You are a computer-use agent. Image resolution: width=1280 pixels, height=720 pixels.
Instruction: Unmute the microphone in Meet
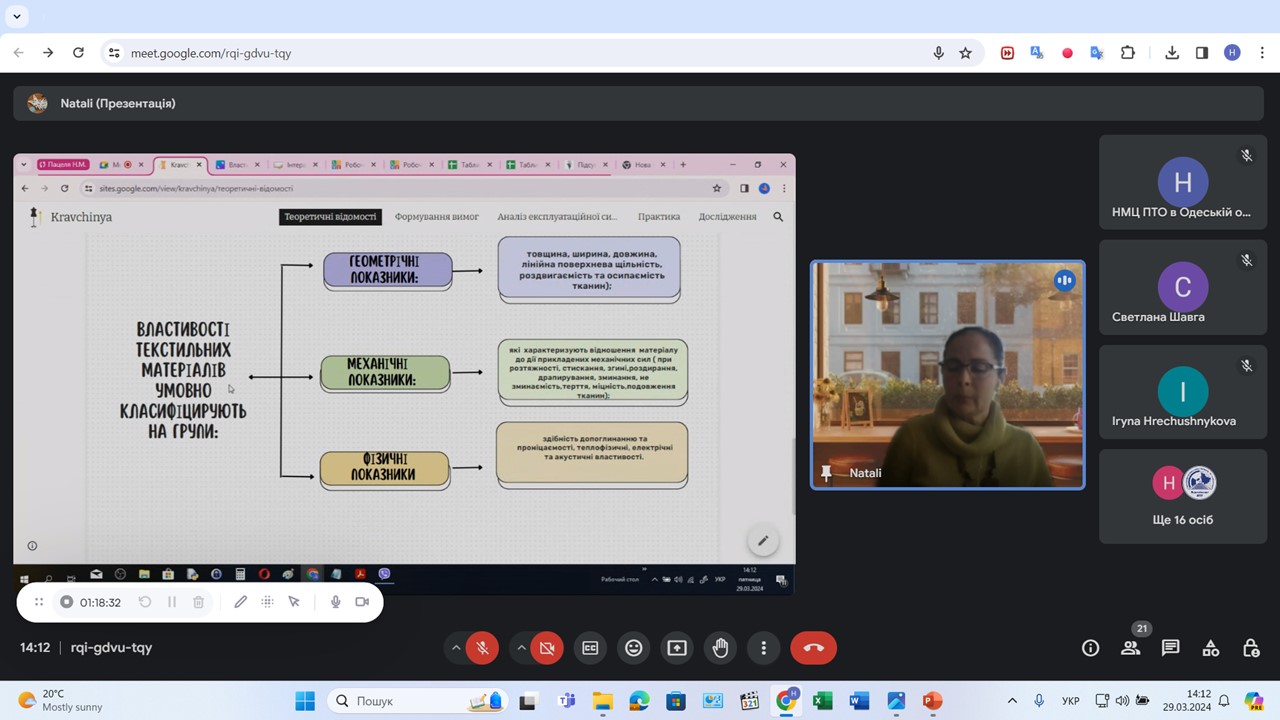click(x=482, y=648)
